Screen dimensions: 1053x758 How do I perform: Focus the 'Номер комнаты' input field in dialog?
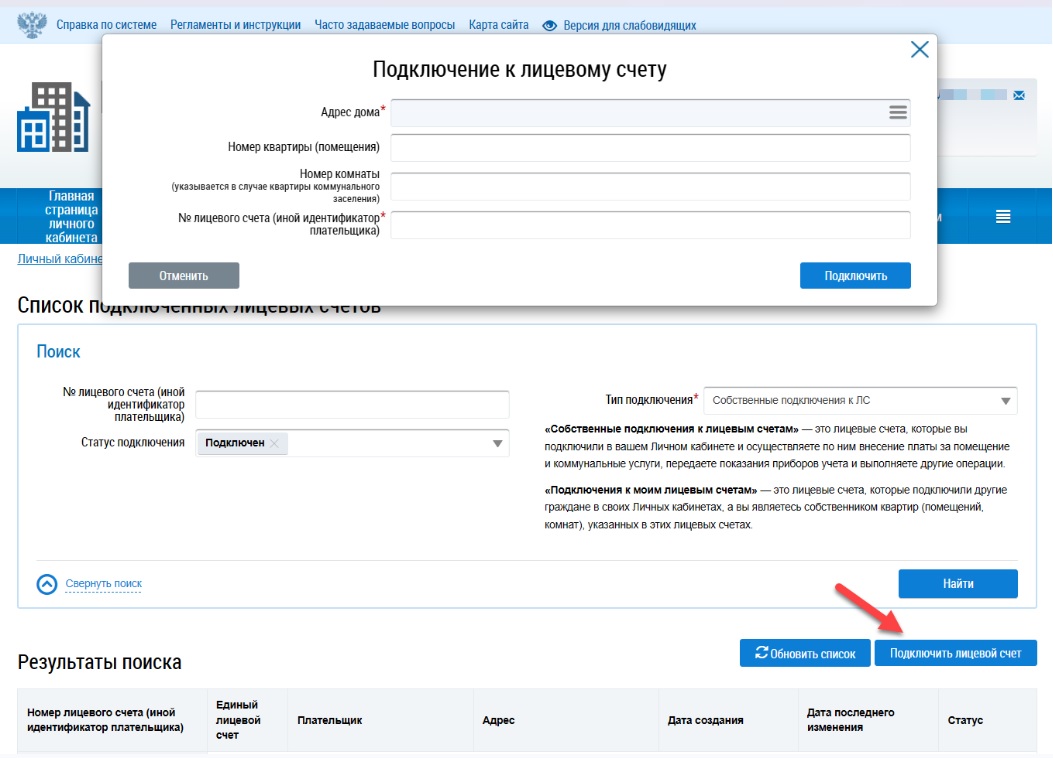pyautogui.click(x=650, y=187)
